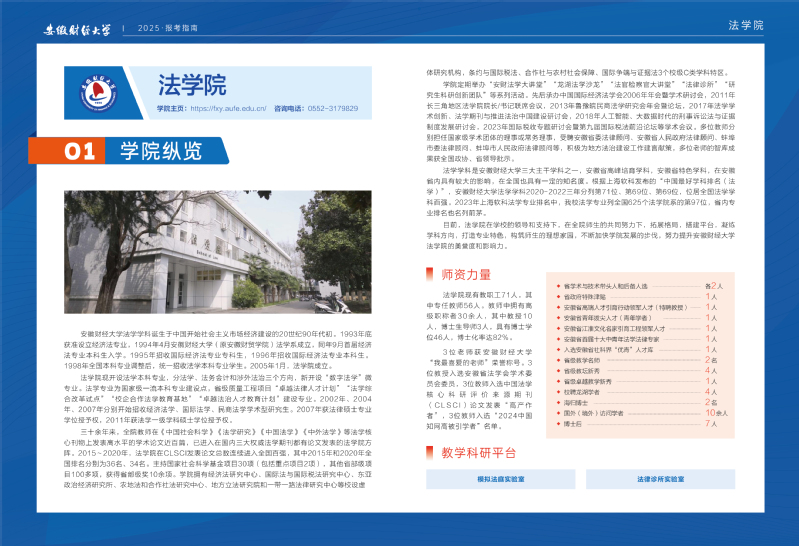Click the paragraph starting 三十余年来
799x546 pixels.
[x=218, y=458]
